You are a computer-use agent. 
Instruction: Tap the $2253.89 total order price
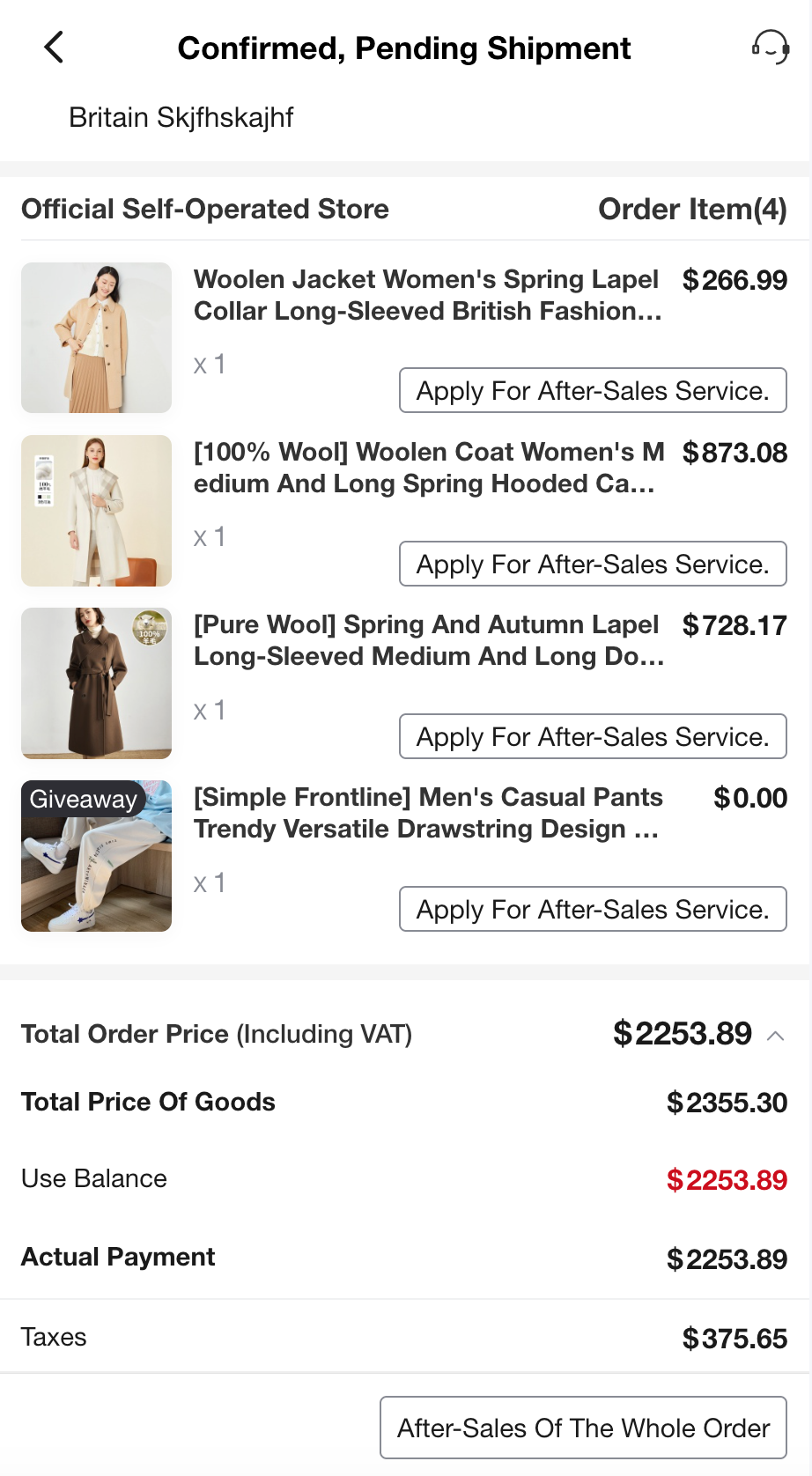tap(683, 1034)
